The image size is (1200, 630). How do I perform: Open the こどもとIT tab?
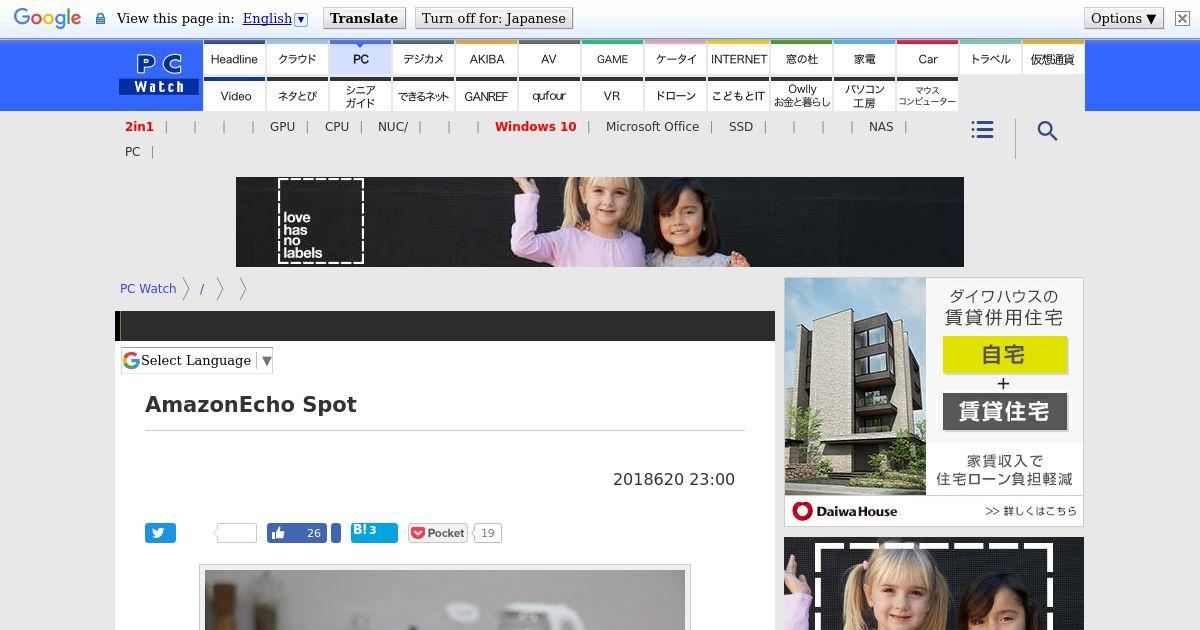tap(739, 95)
